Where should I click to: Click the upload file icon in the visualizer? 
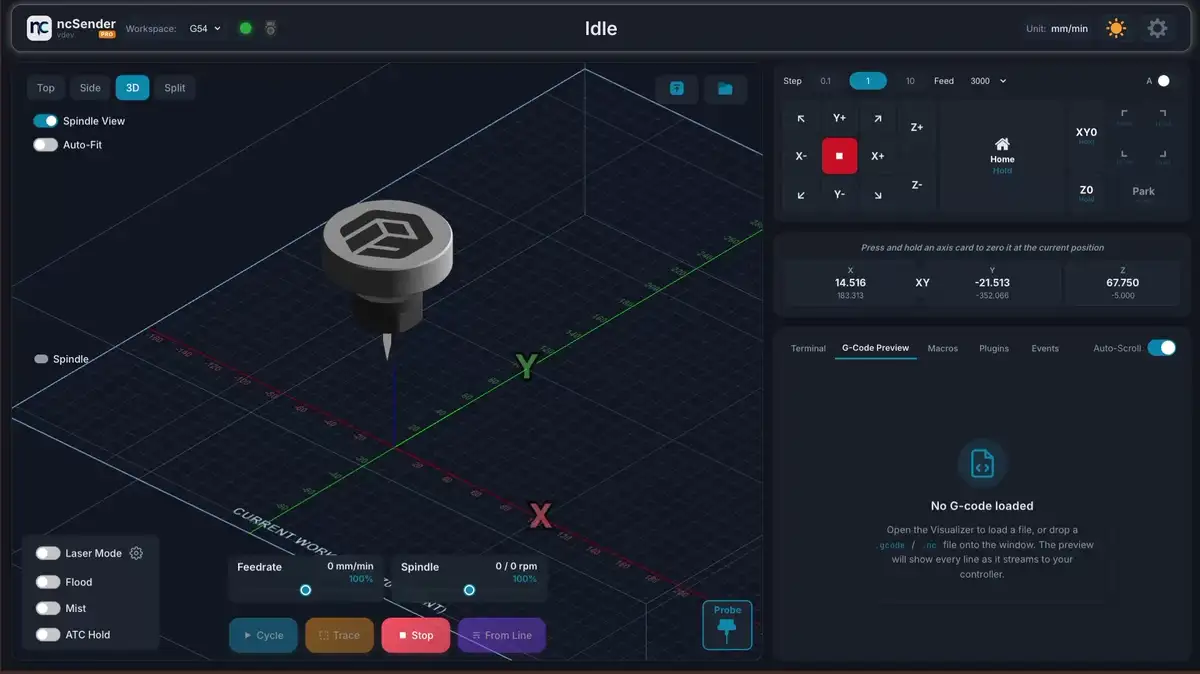(x=677, y=89)
